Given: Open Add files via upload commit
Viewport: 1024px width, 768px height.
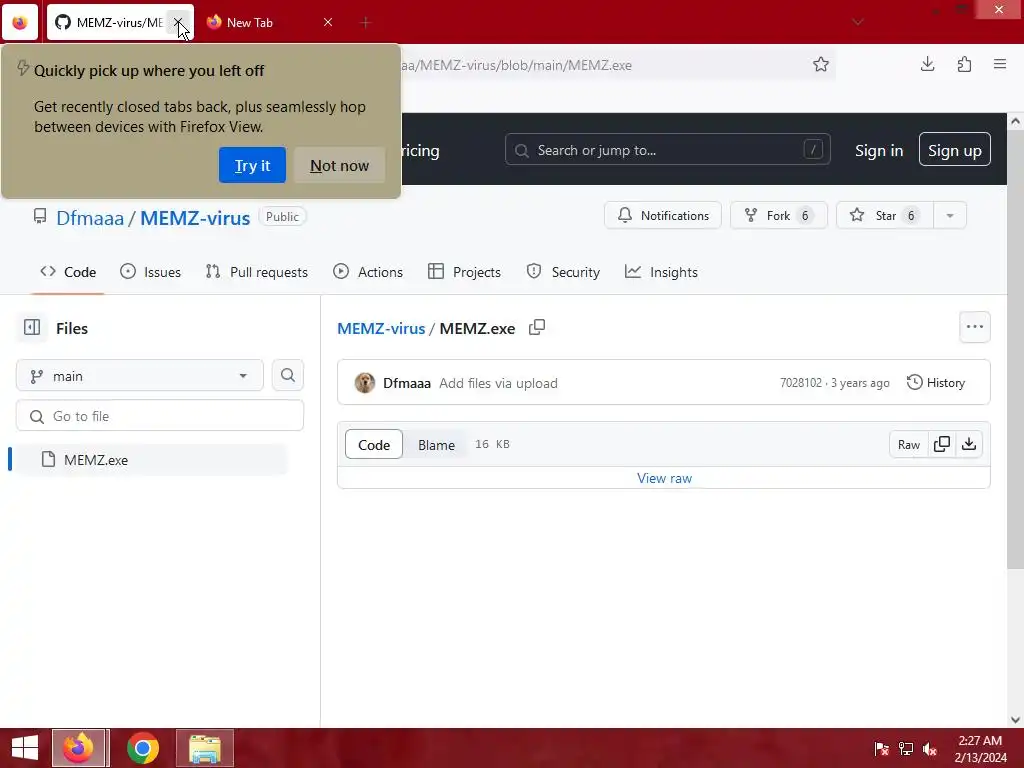Looking at the screenshot, I should tap(498, 383).
